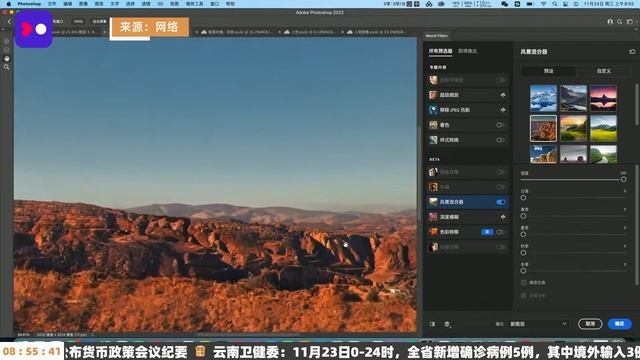This screenshot has height=360, width=640.
Task: Switch to the 所有筛选器 tab
Action: tap(440, 51)
